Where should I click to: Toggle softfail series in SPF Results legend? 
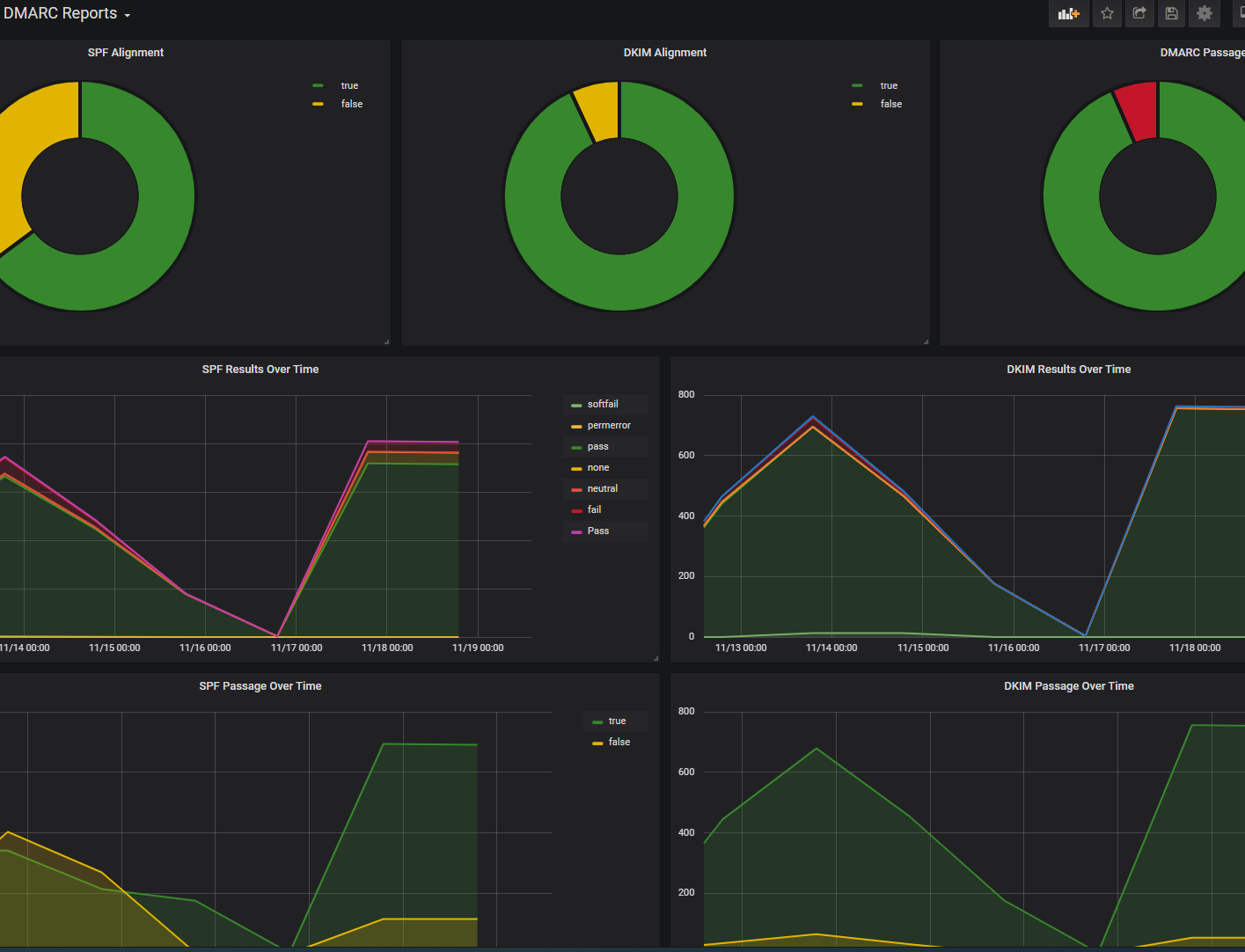point(603,404)
